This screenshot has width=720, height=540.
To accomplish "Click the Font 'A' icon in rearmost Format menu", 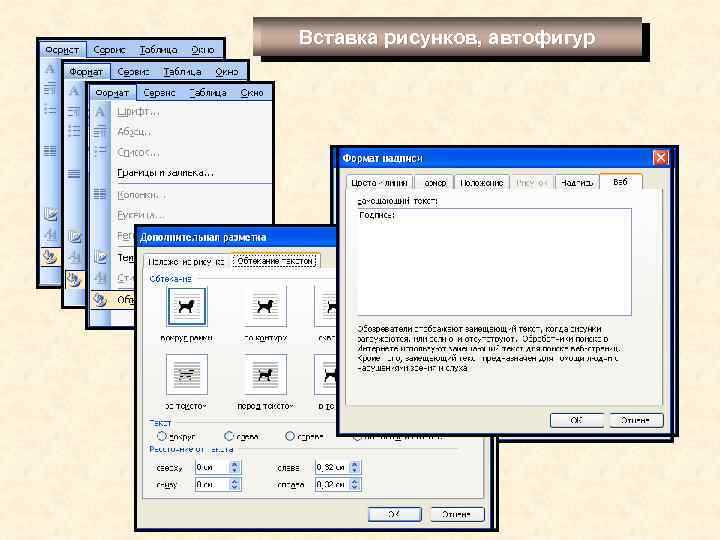I will (50, 69).
